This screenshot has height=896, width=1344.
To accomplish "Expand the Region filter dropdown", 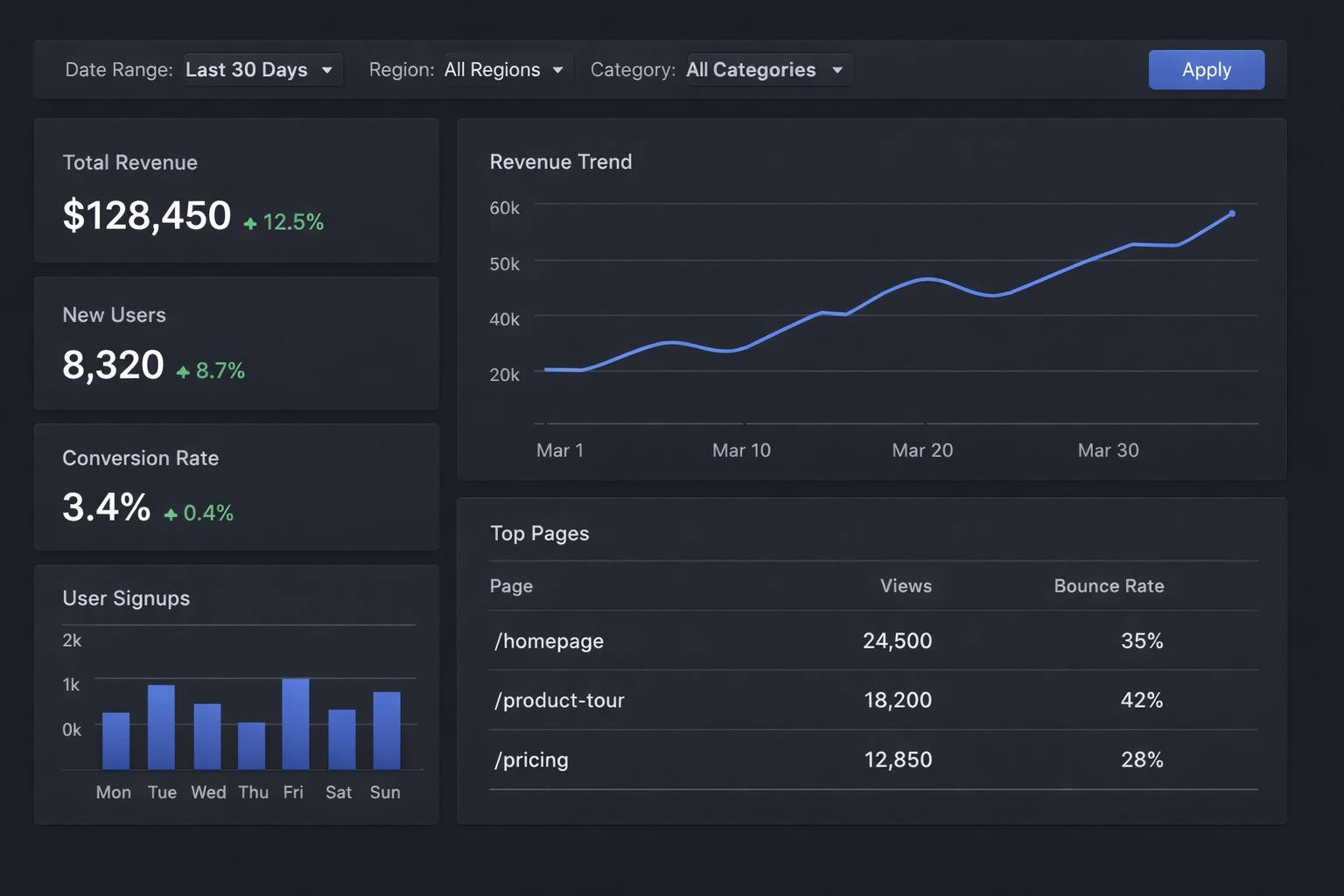I will (505, 70).
